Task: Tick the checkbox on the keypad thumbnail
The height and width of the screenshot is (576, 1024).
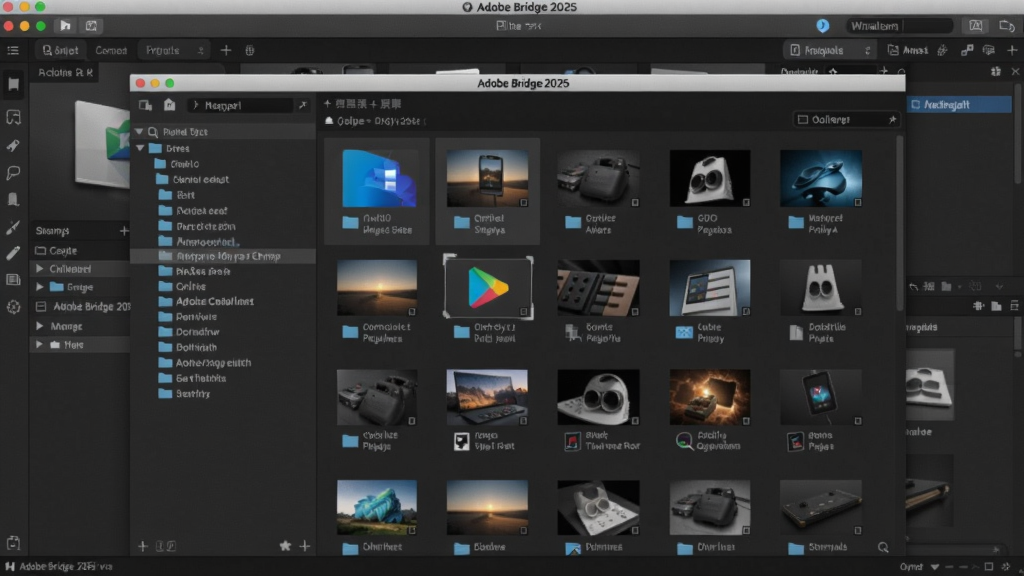Action: tap(635, 312)
